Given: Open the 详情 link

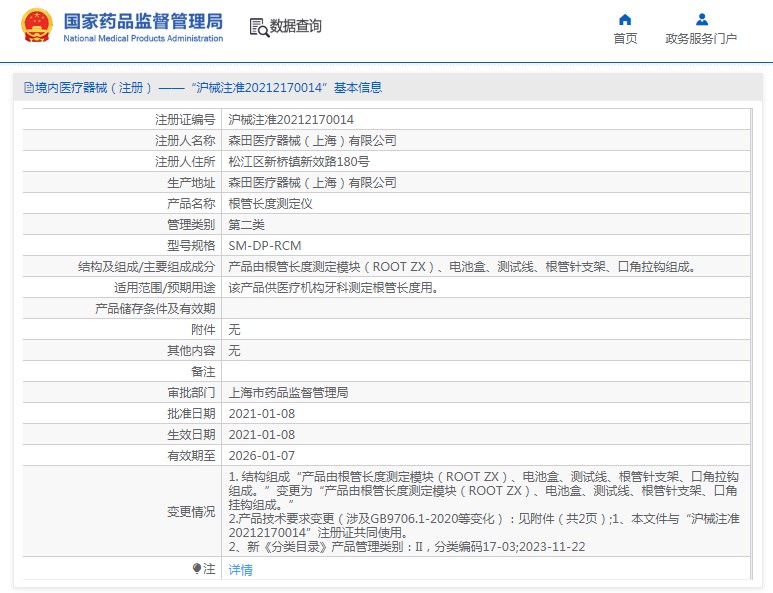Looking at the screenshot, I should tap(240, 569).
